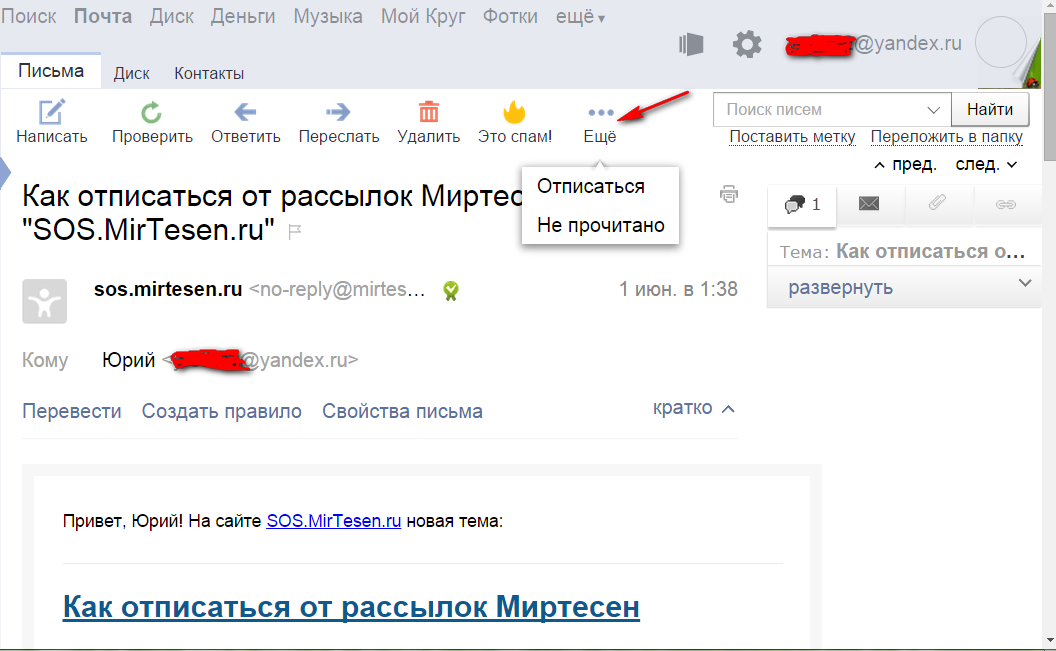Open Музыка in the top navigation
Screen dimensions: 1056x651
[x=328, y=16]
